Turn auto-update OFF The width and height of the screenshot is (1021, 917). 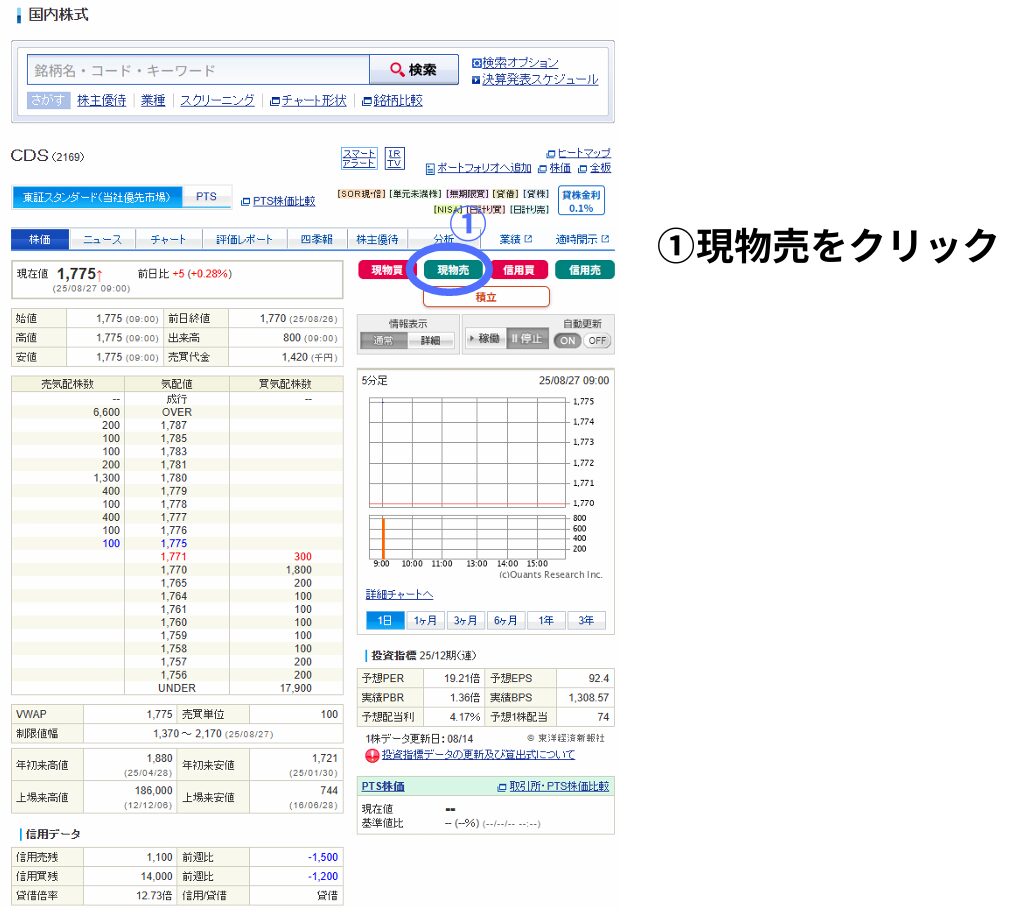click(597, 340)
